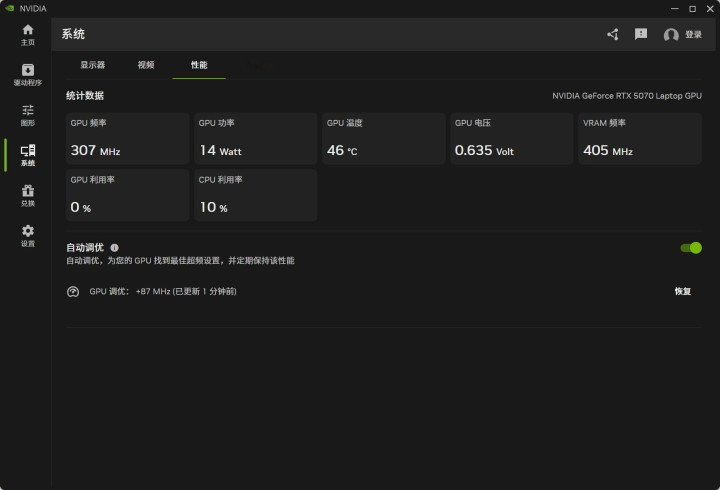Screen dimensions: 720x490
Task: Click the VRAM 频率 405 MHz card
Action: [x=640, y=138]
